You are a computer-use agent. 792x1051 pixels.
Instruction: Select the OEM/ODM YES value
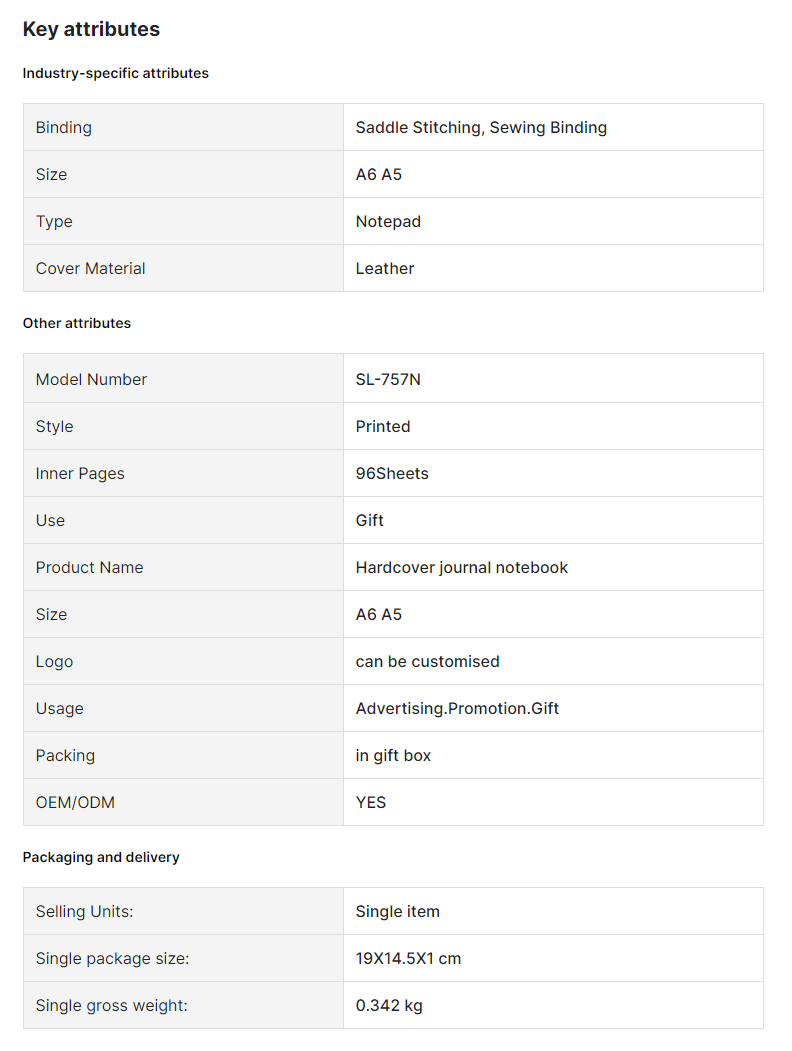point(371,802)
